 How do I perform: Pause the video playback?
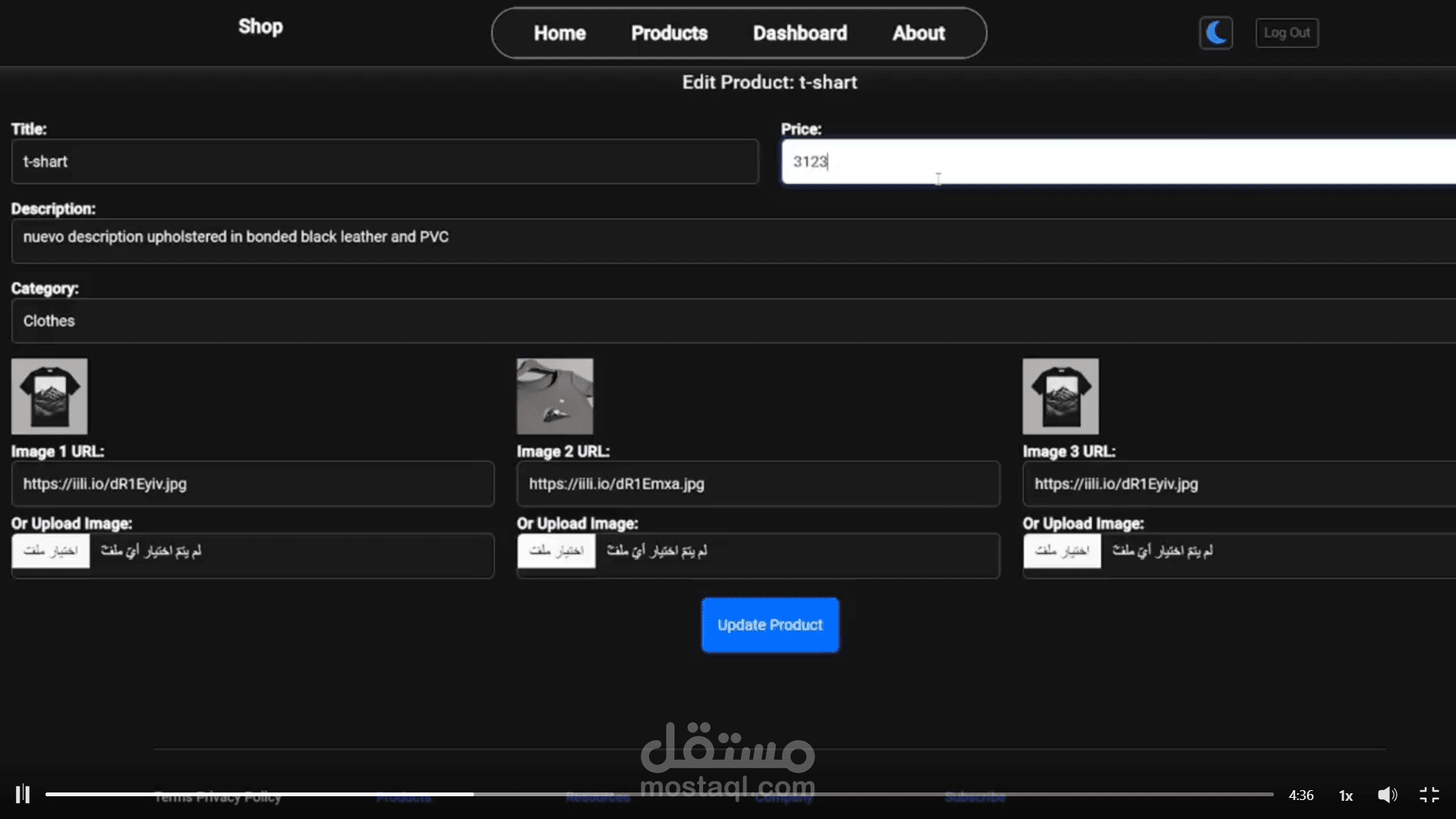[23, 794]
